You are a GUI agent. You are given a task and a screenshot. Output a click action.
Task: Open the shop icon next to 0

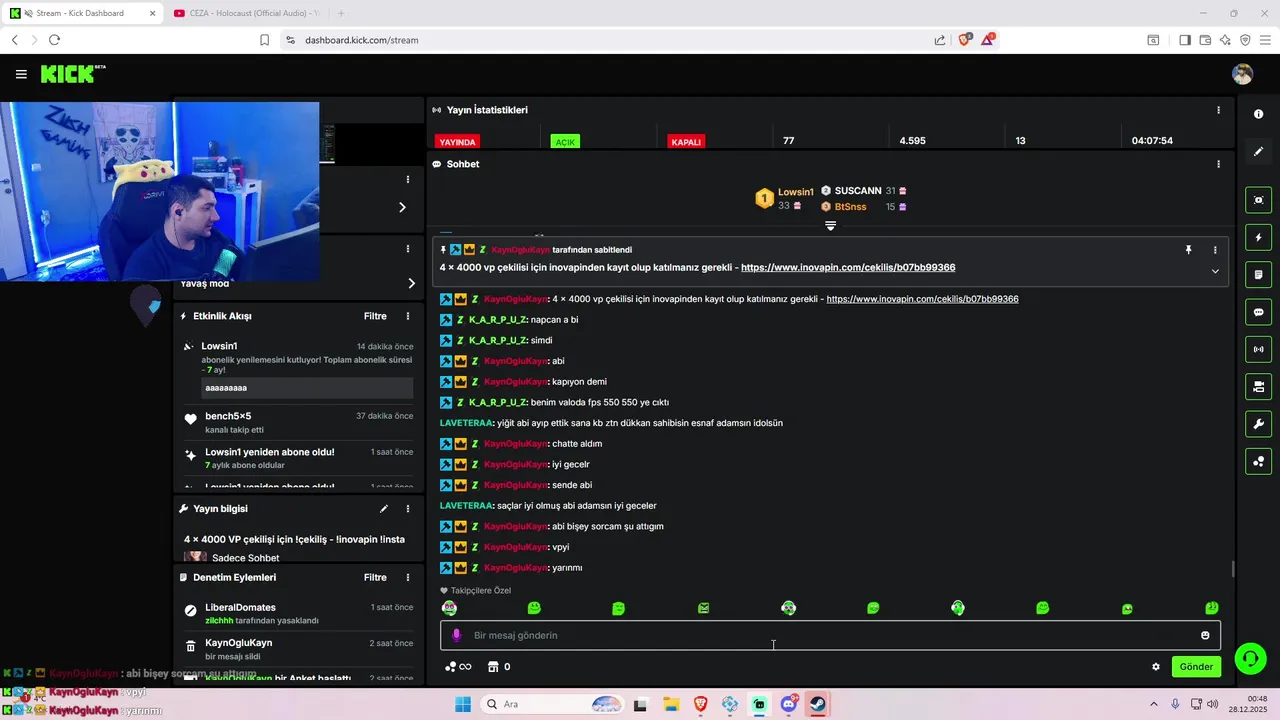point(493,667)
